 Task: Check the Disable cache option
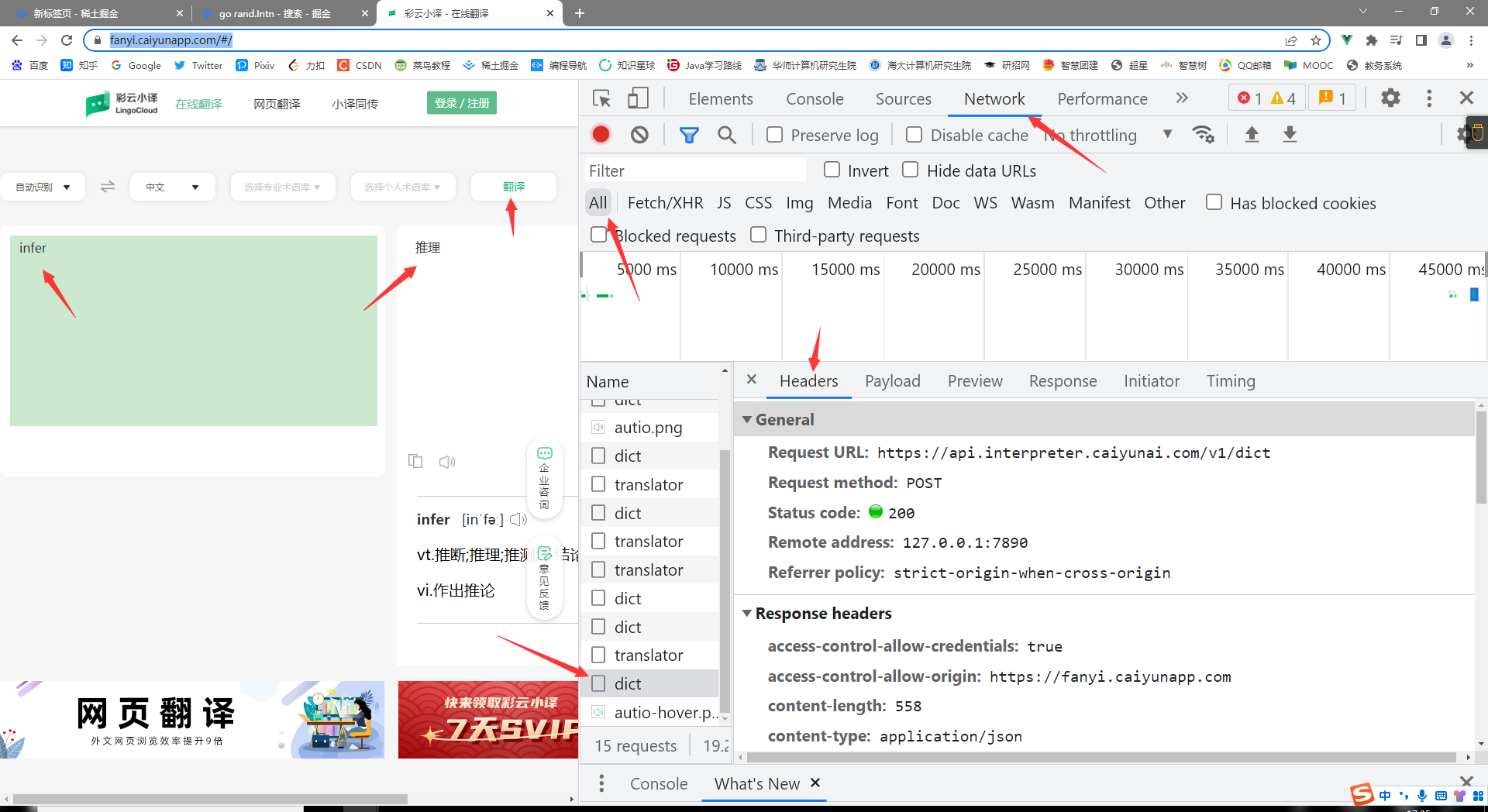point(914,135)
